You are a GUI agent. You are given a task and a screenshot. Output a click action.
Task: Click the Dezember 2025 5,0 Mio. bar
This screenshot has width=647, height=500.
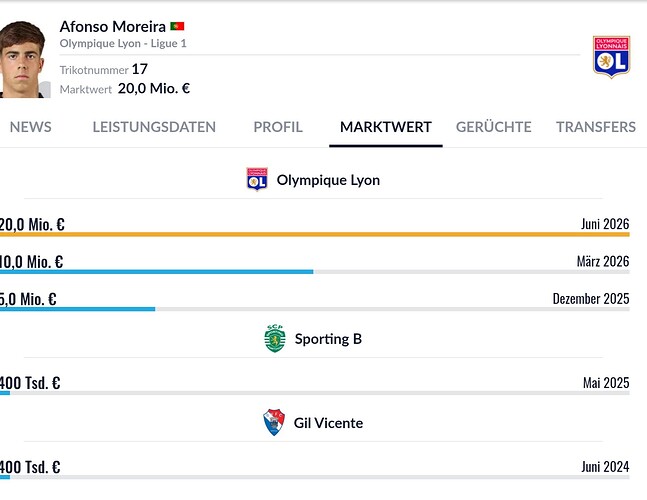pos(78,309)
